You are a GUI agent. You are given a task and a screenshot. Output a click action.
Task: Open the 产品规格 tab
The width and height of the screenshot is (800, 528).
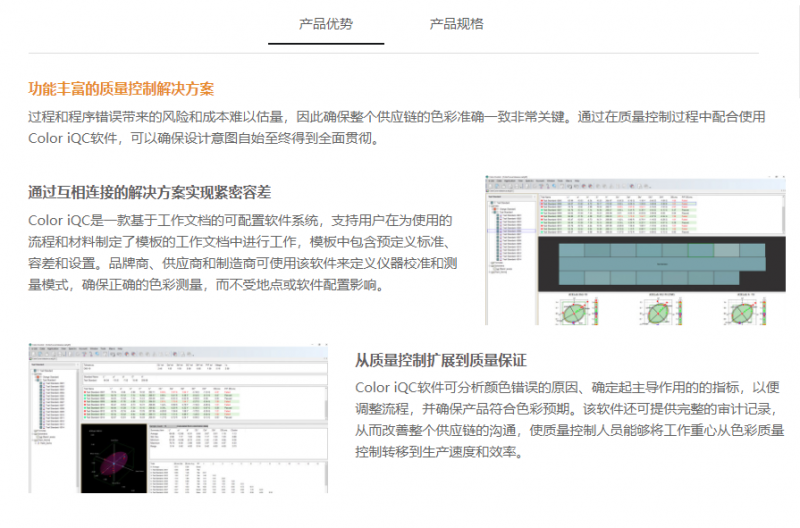(x=457, y=24)
